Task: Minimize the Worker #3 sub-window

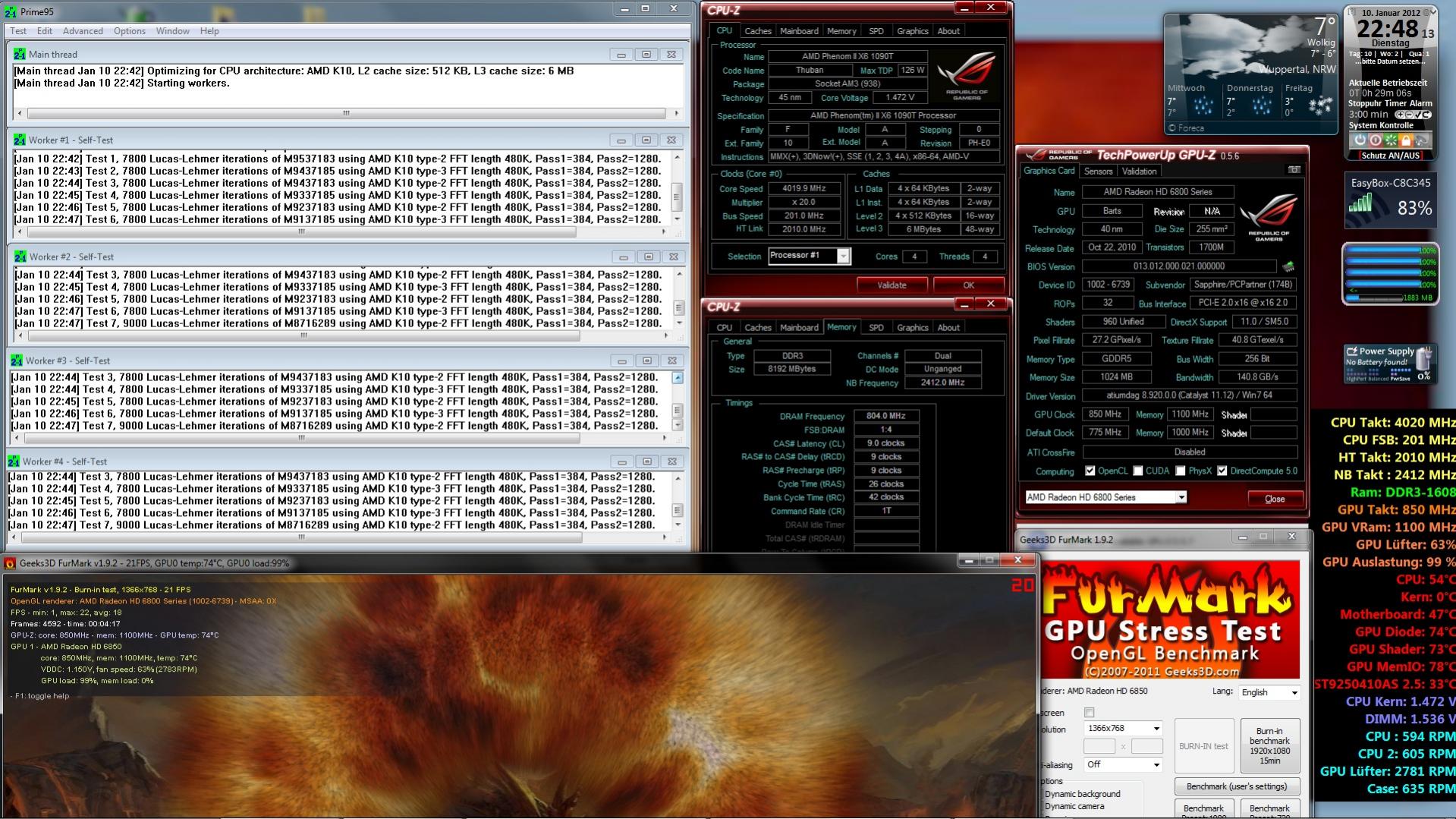Action: (x=621, y=361)
